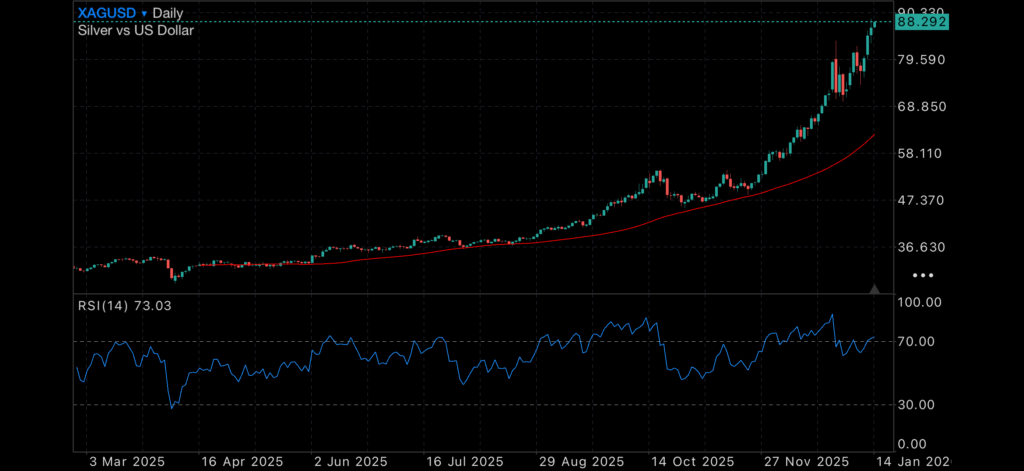
Task: Change the Daily timeframe label
Action: (168, 13)
